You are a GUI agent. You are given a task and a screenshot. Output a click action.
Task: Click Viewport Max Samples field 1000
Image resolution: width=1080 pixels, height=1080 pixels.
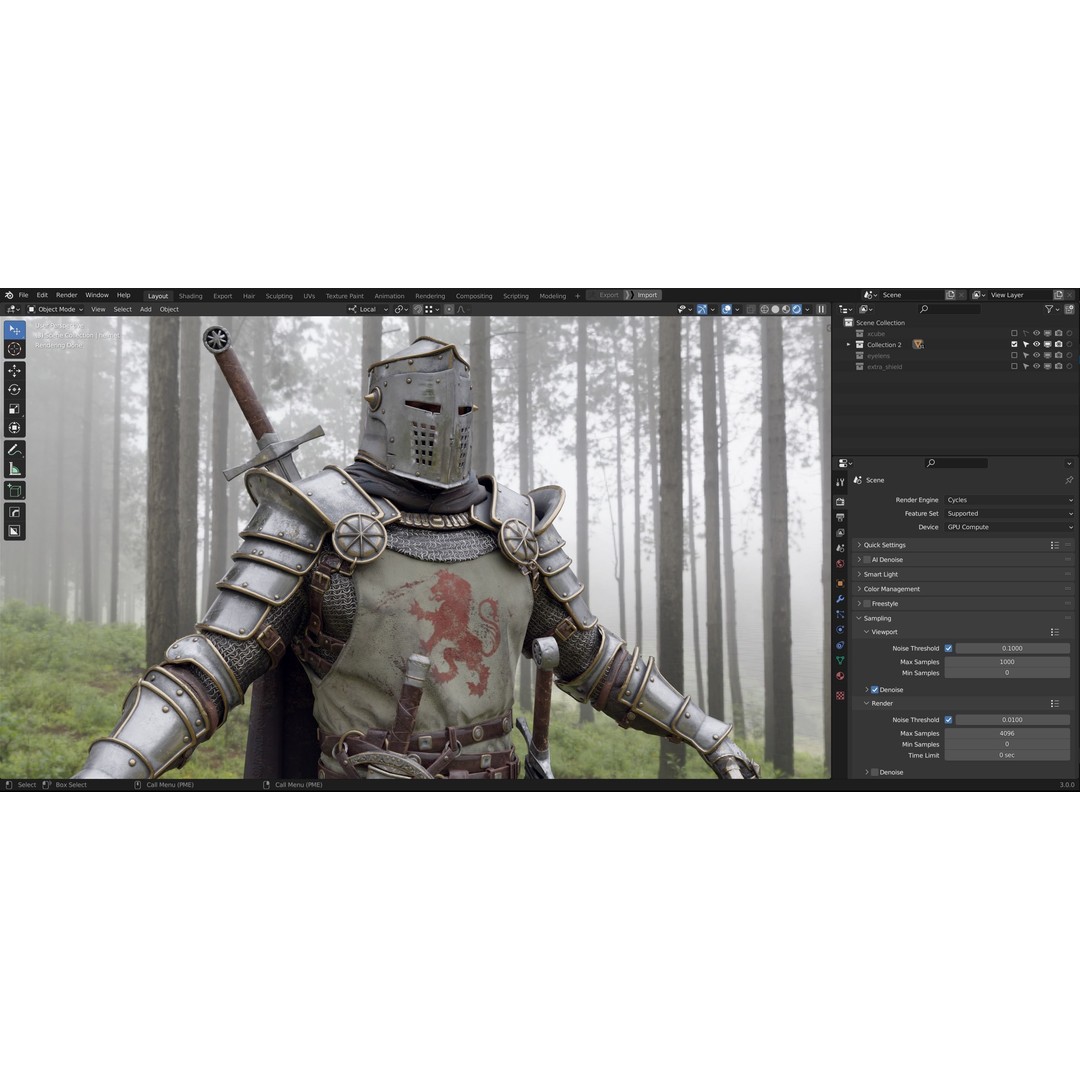(1007, 662)
